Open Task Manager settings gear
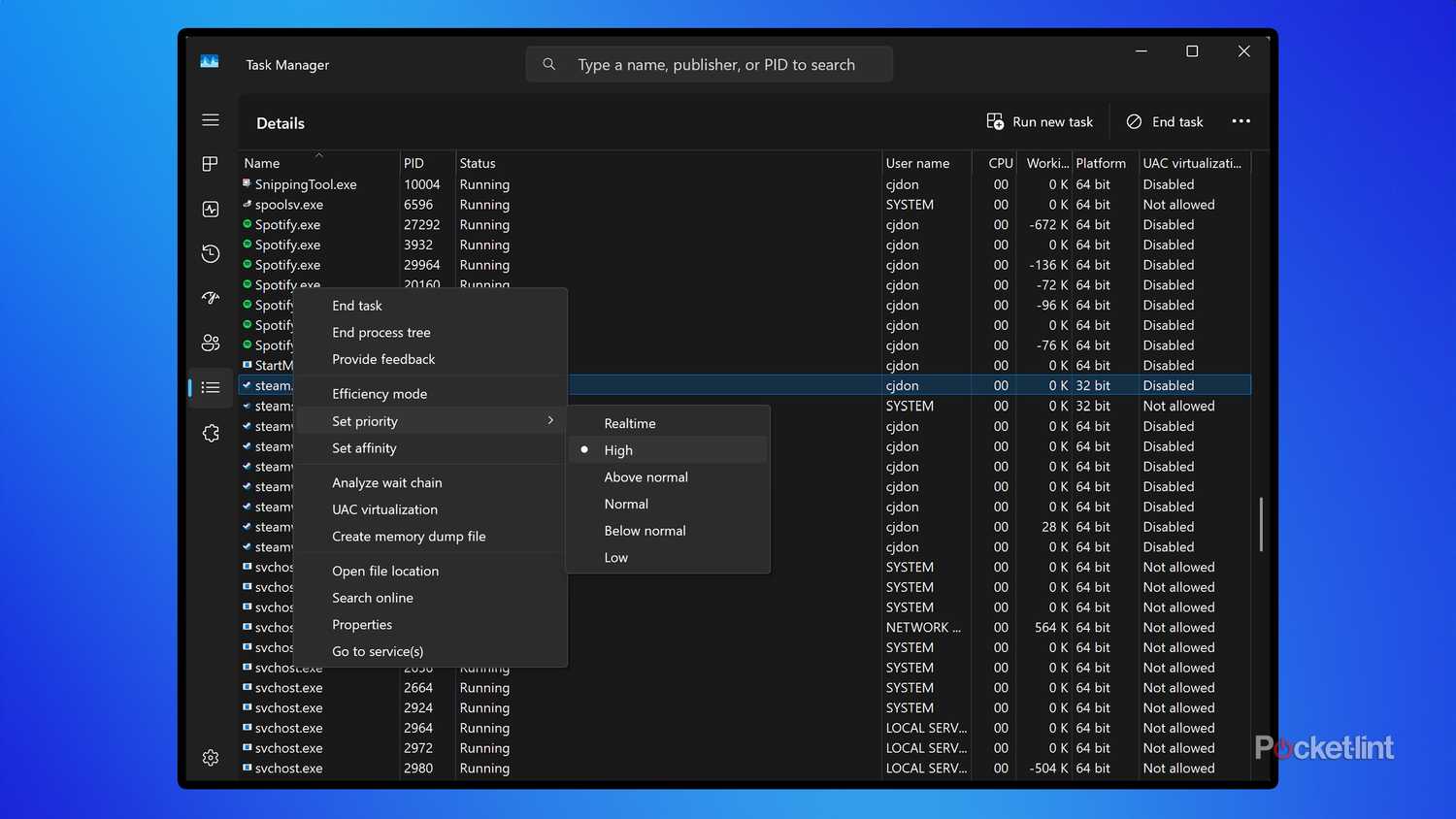The height and width of the screenshot is (819, 1456). 211,758
